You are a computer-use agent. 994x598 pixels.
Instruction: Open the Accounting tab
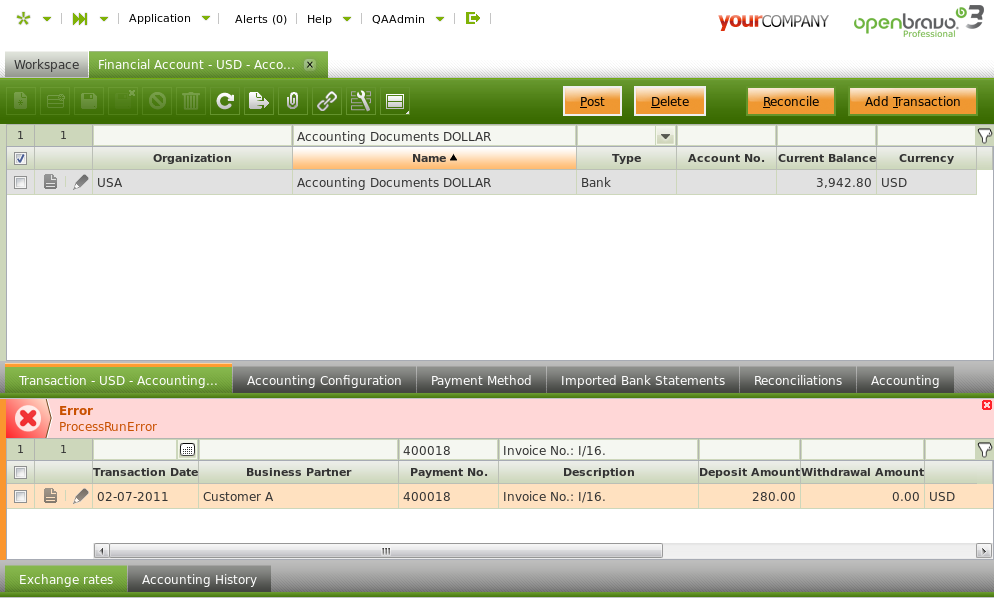tap(905, 380)
